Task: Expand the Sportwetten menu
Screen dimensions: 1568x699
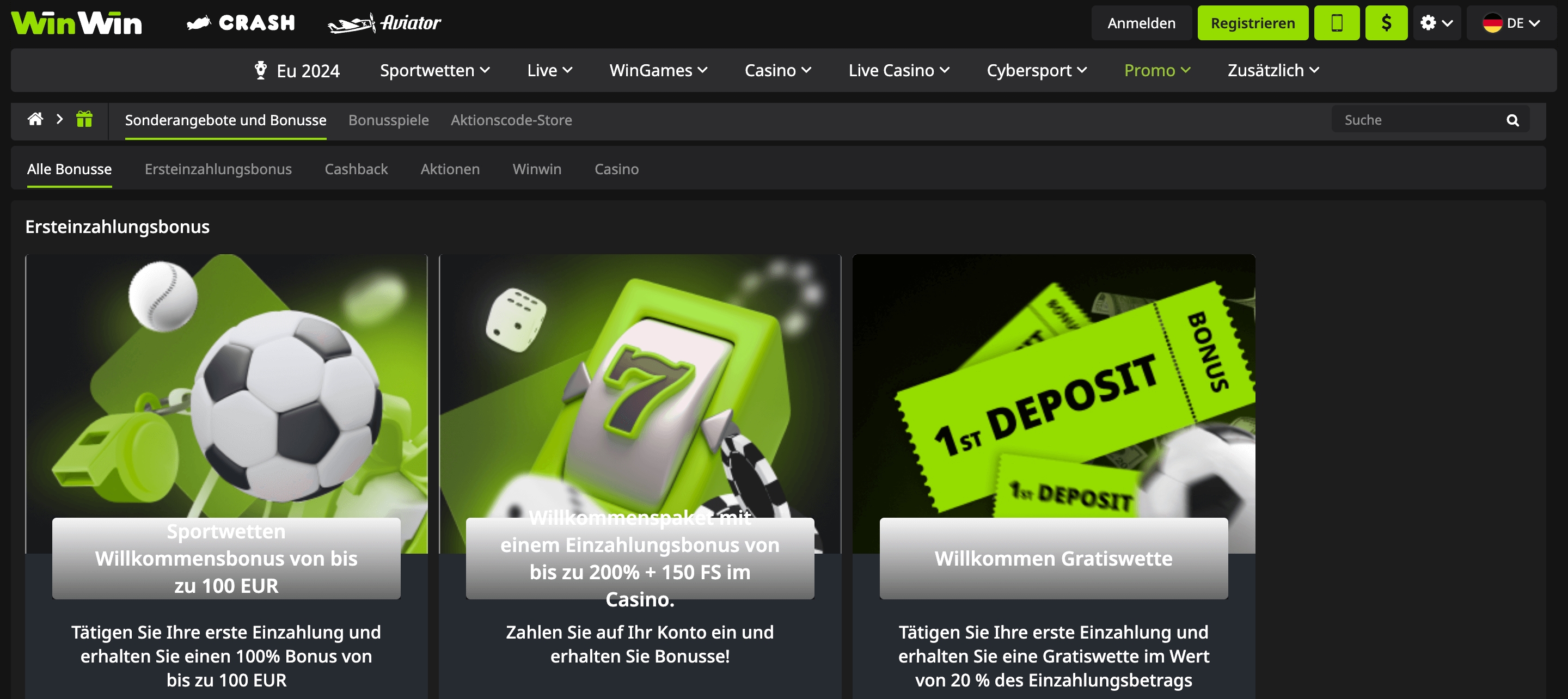Action: [434, 71]
